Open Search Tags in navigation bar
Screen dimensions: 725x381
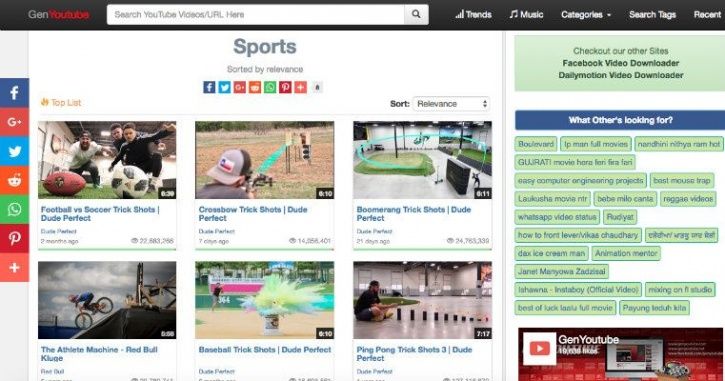click(652, 14)
